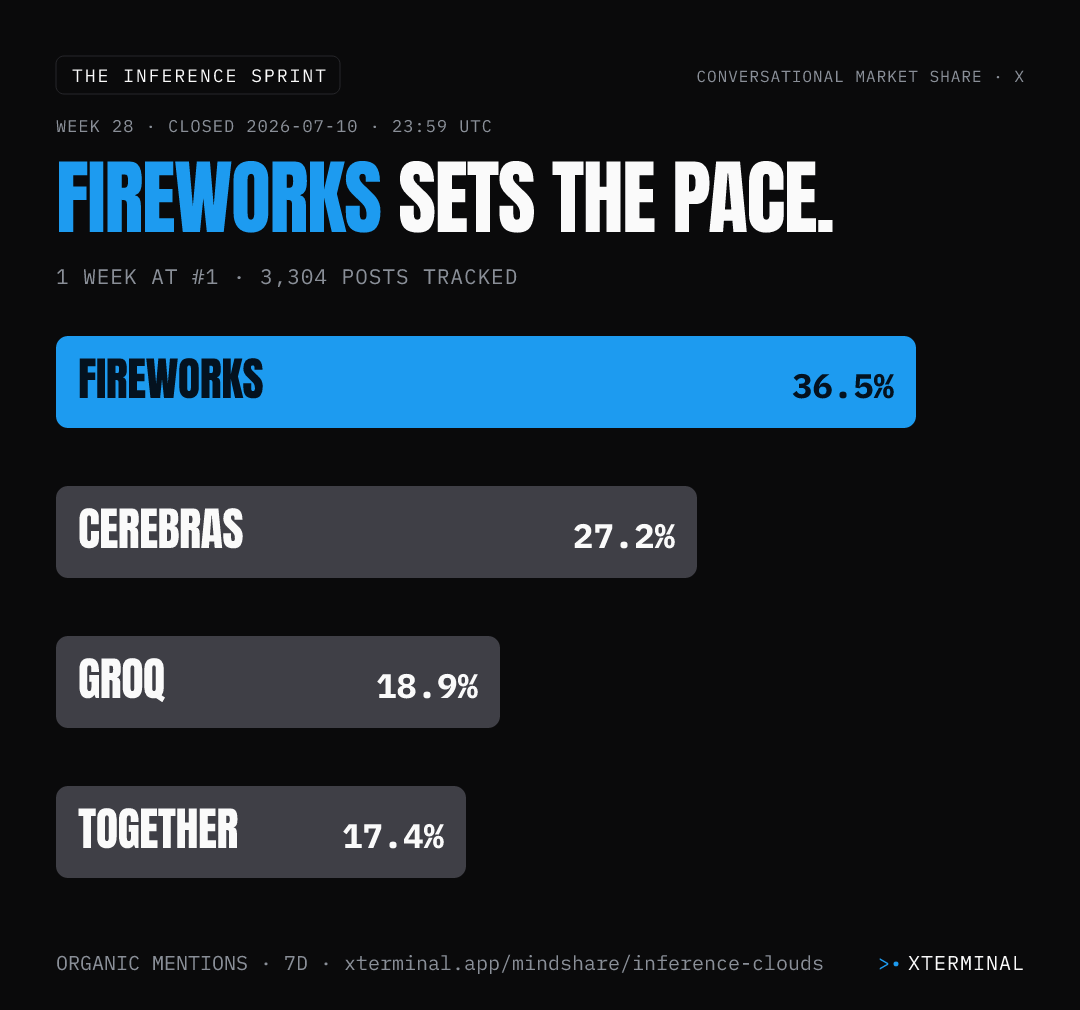Click the ORGANIC MENTIONS footer label
The height and width of the screenshot is (1010, 1080).
pos(152,963)
